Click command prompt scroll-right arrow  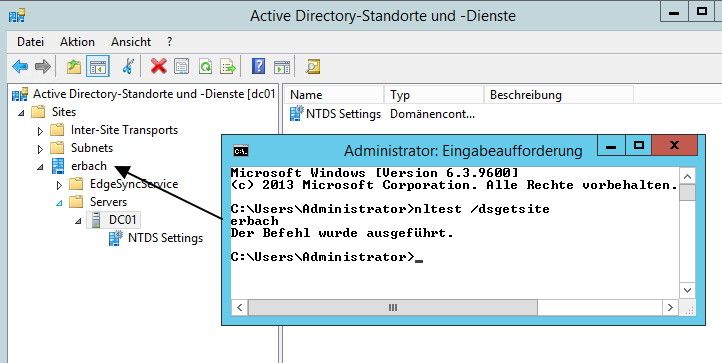click(x=670, y=307)
